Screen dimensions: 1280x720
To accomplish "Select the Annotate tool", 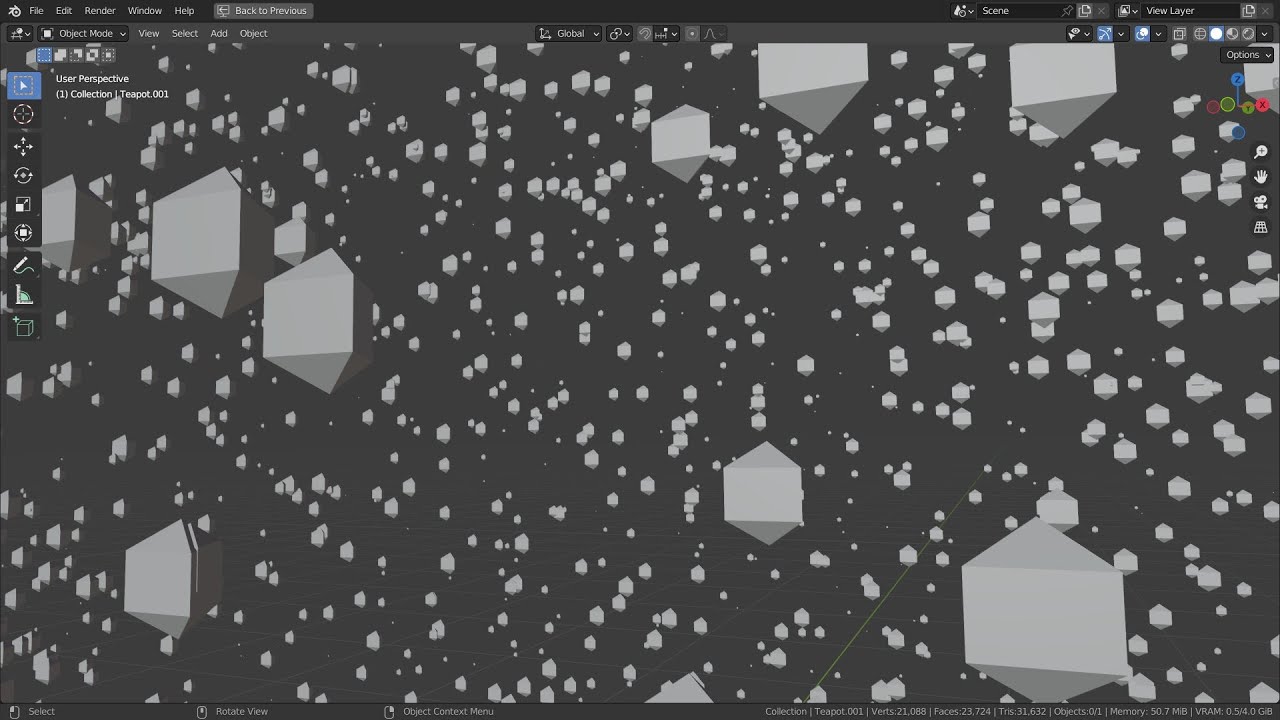I will tap(24, 266).
